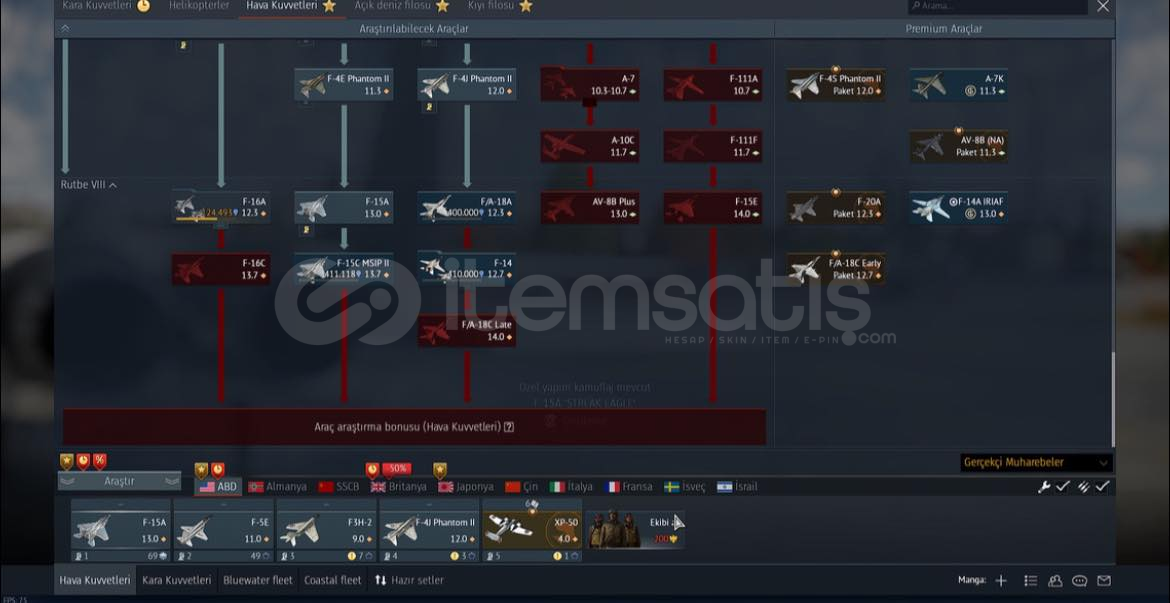Screen dimensions: 1170x603
Task: Click the star icon on Hava Kuvvetleri tab
Action: [x=329, y=6]
